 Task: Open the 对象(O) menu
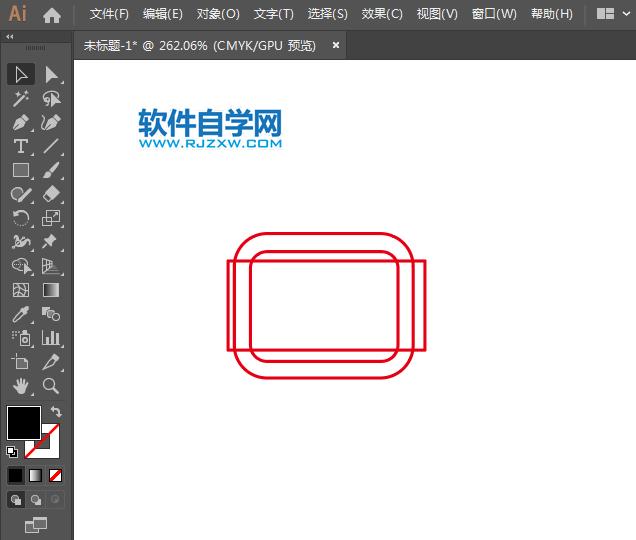(x=218, y=14)
